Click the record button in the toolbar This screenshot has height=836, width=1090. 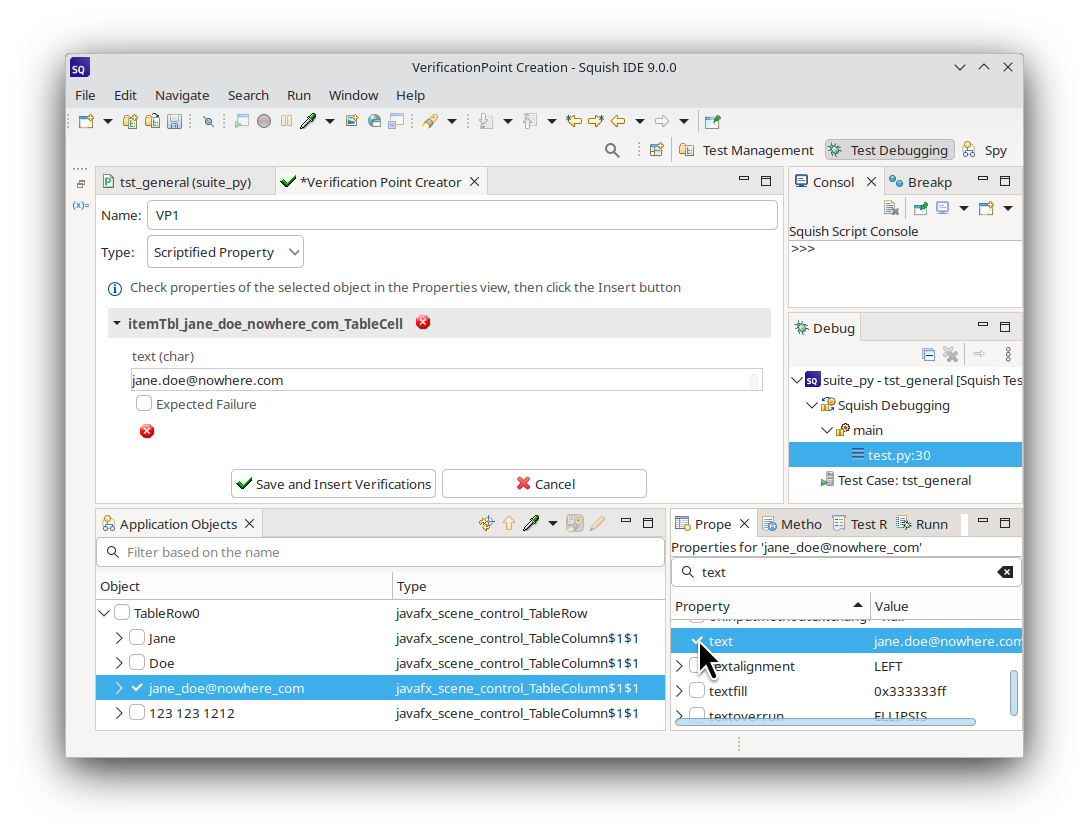click(264, 121)
